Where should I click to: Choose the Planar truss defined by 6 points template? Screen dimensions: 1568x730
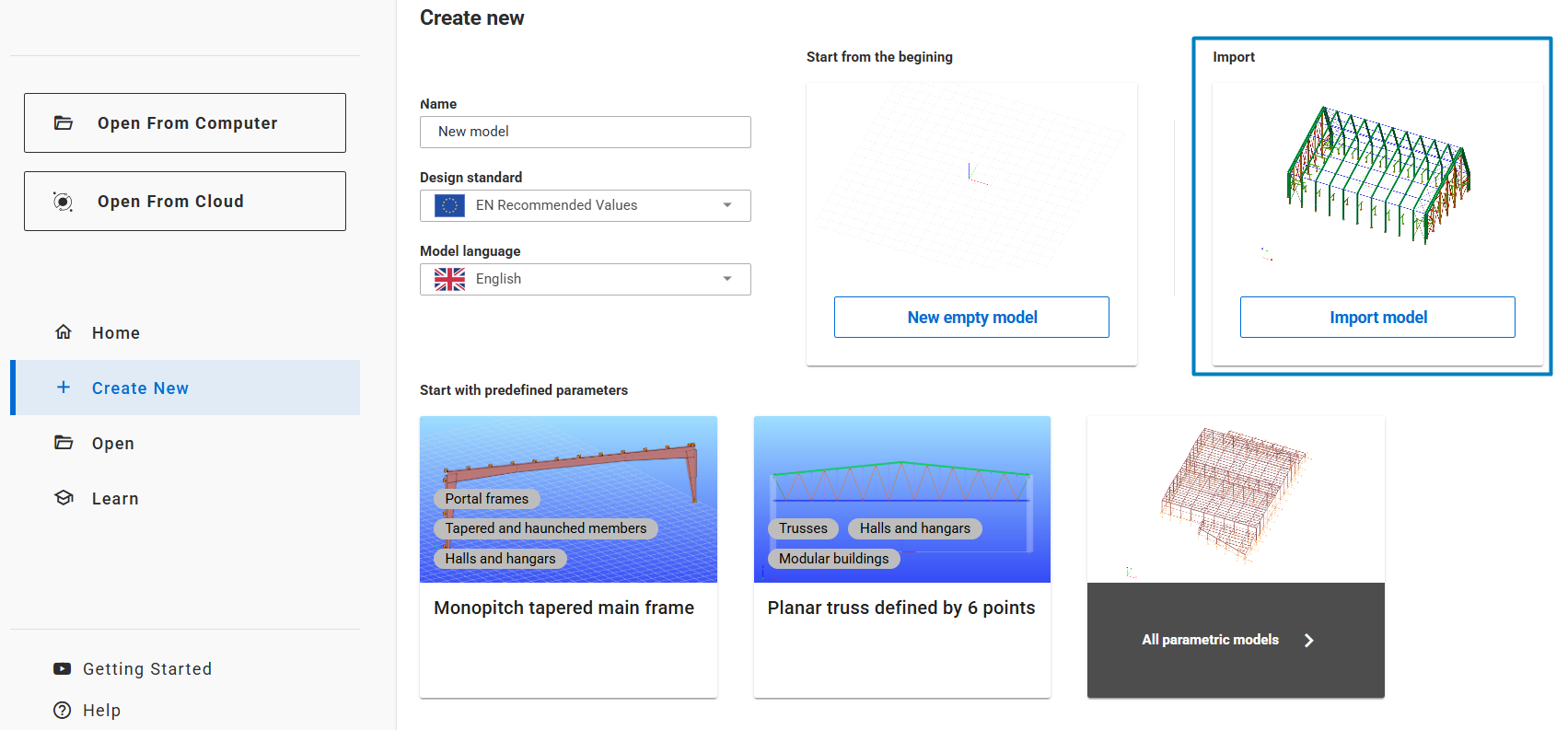tap(901, 608)
